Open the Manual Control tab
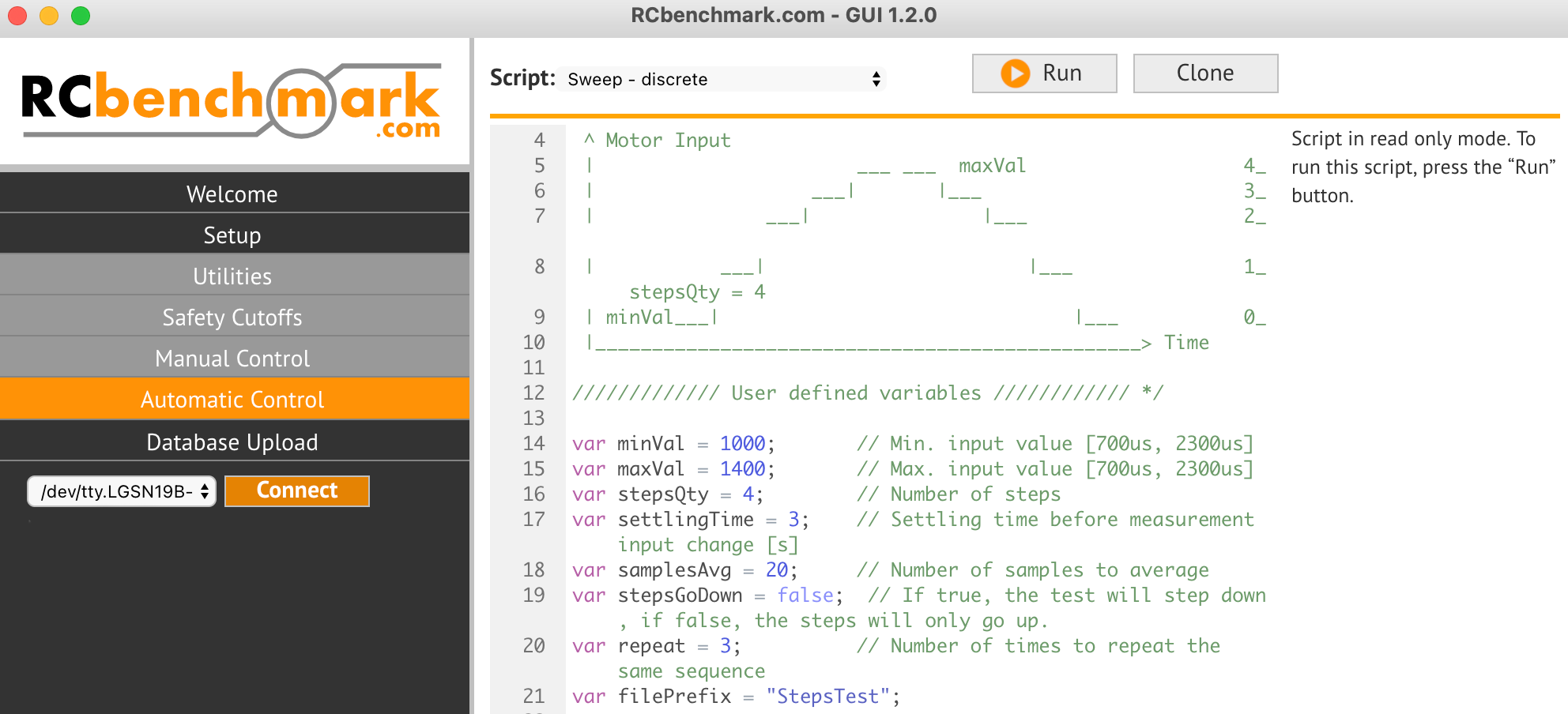 click(x=232, y=359)
